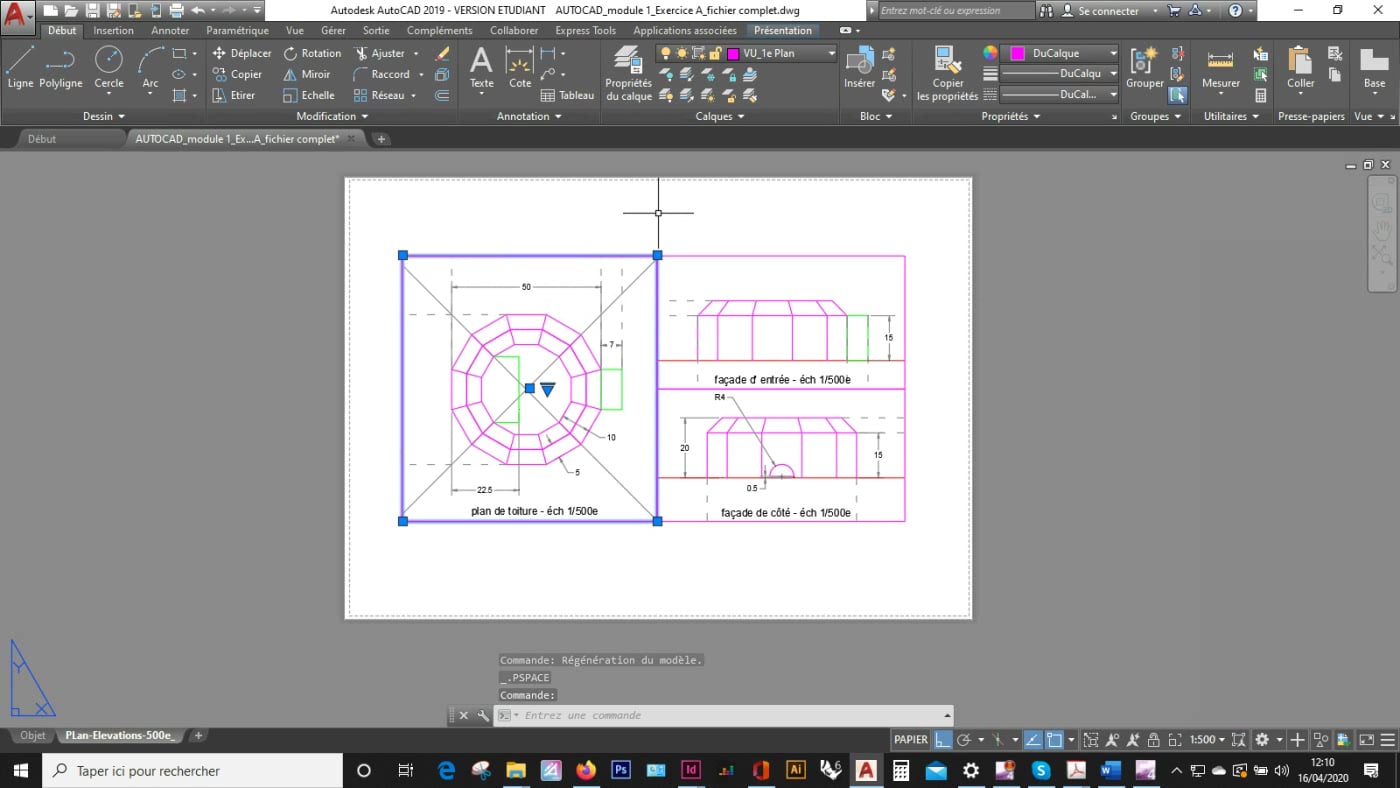1400x788 pixels.
Task: Click the Echelle (scale) tool
Action: [x=308, y=95]
